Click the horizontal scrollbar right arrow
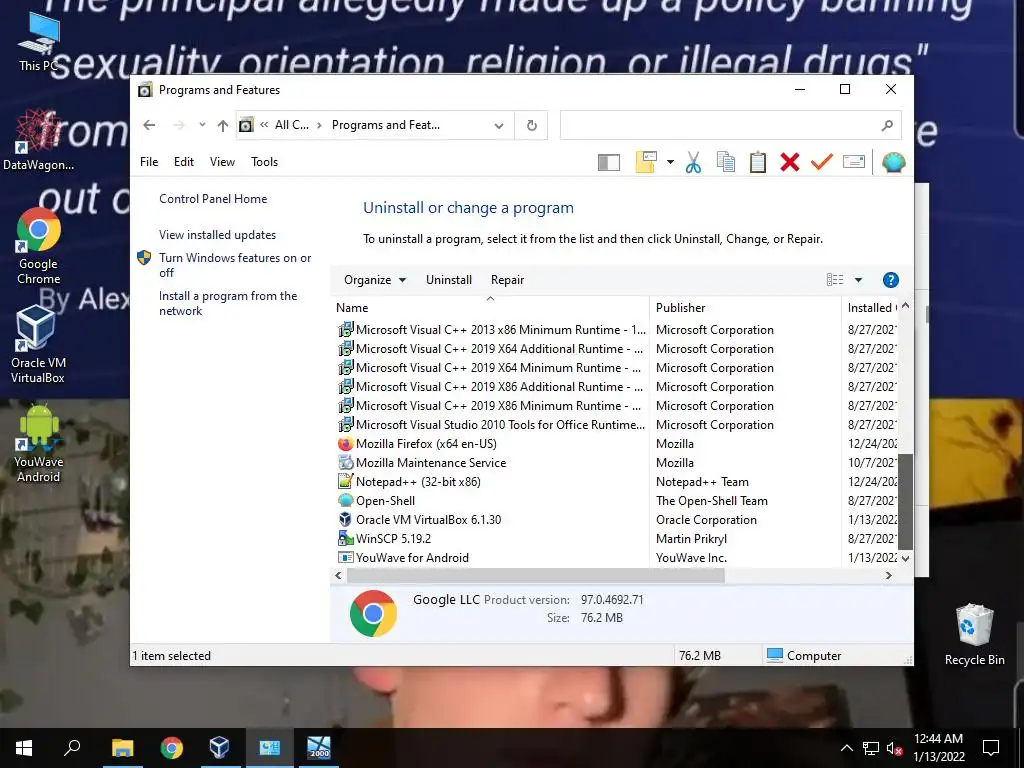1024x768 pixels. tap(888, 575)
